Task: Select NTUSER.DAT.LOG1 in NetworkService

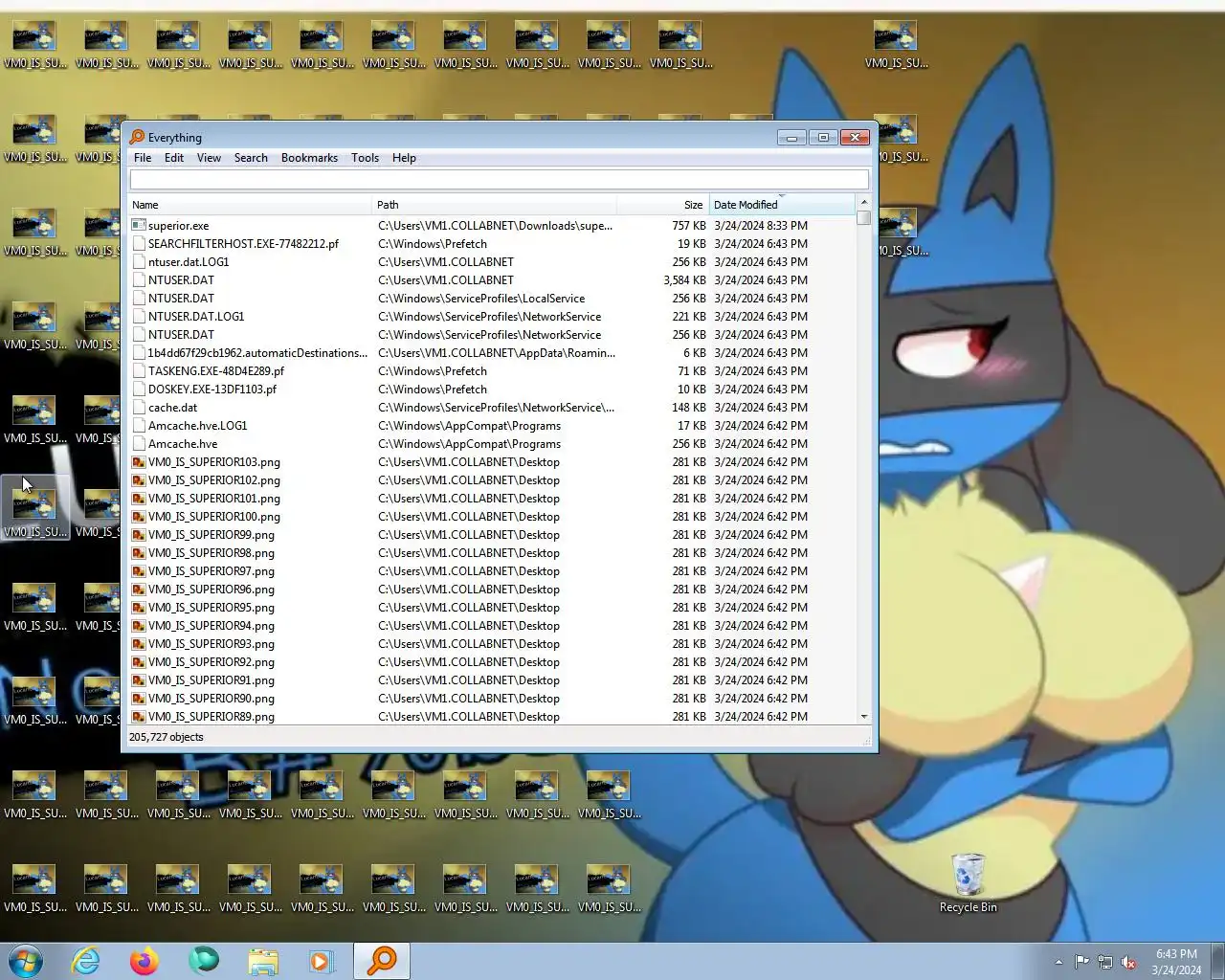Action: pyautogui.click(x=493, y=316)
